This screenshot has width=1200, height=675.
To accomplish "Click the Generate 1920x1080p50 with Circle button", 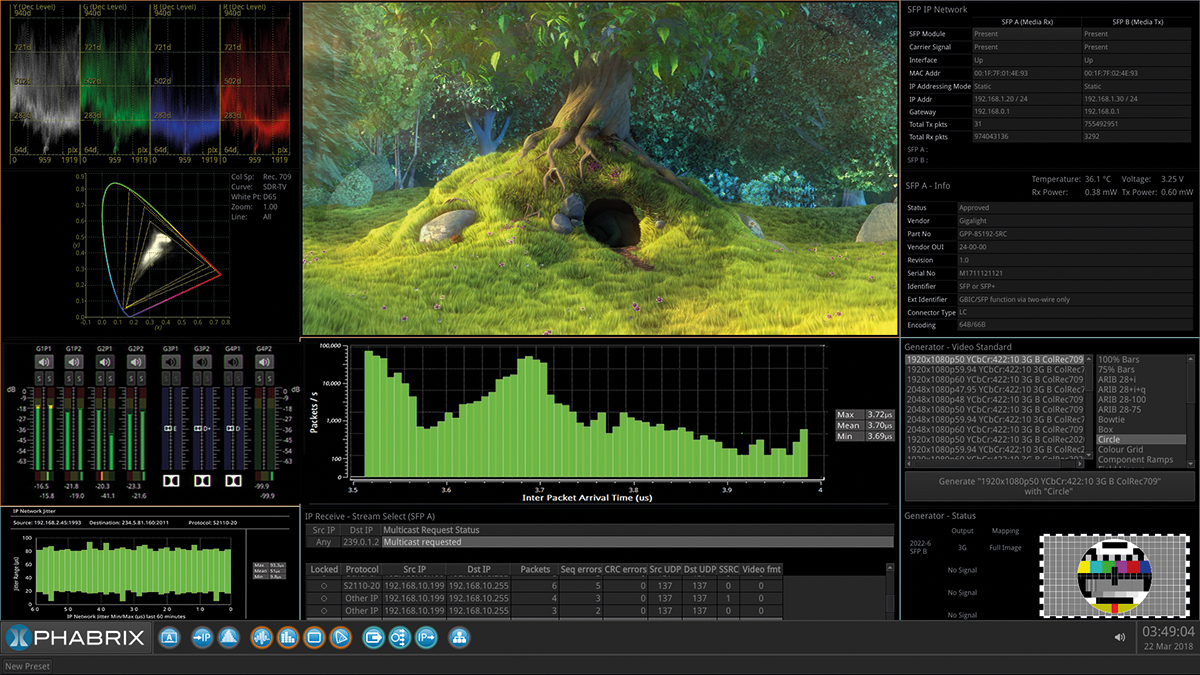I will (x=1048, y=486).
